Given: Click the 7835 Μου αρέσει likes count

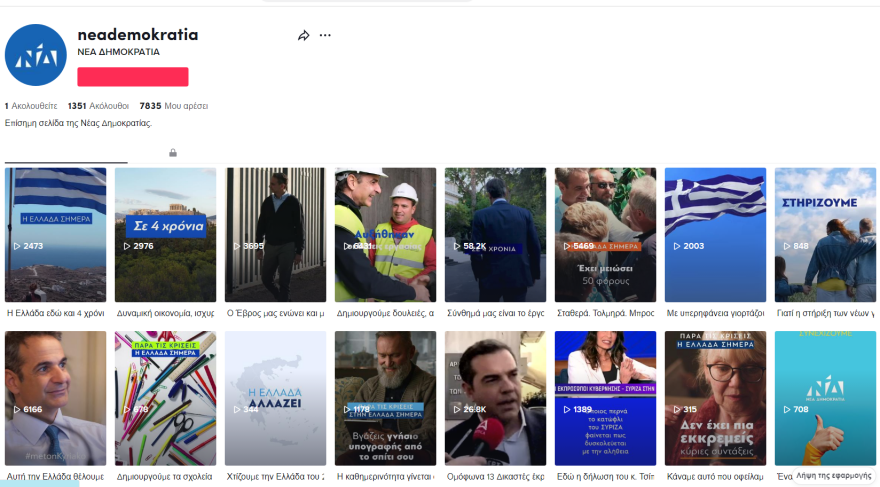Looking at the screenshot, I should click(173, 105).
